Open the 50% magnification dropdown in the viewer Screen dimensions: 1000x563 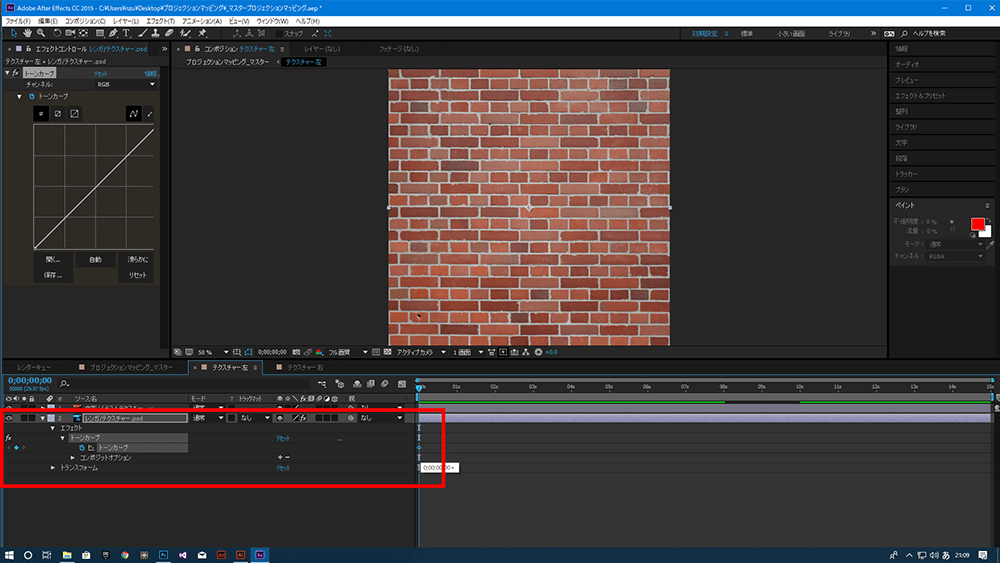[x=208, y=352]
